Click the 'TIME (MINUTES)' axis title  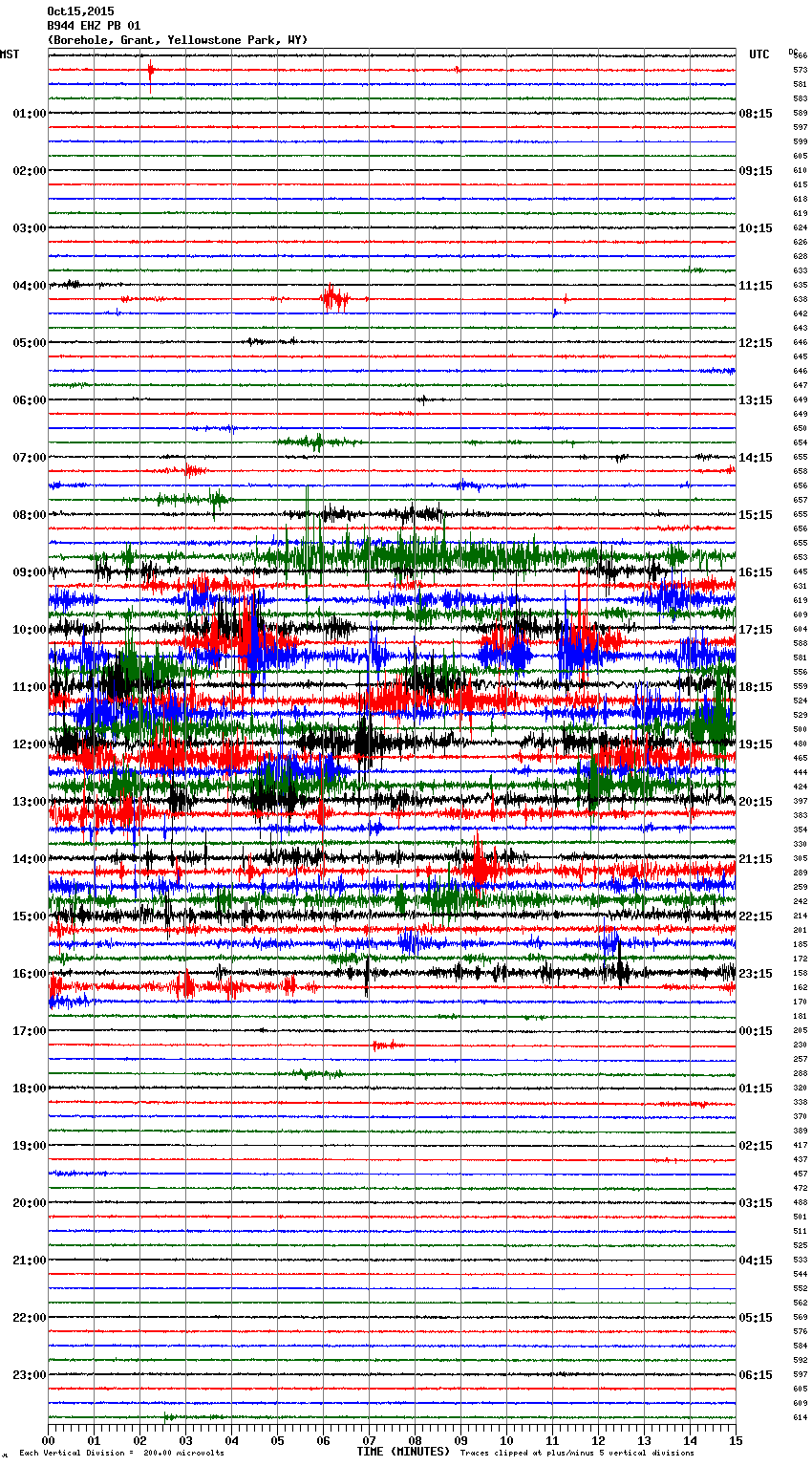tap(403, 1452)
